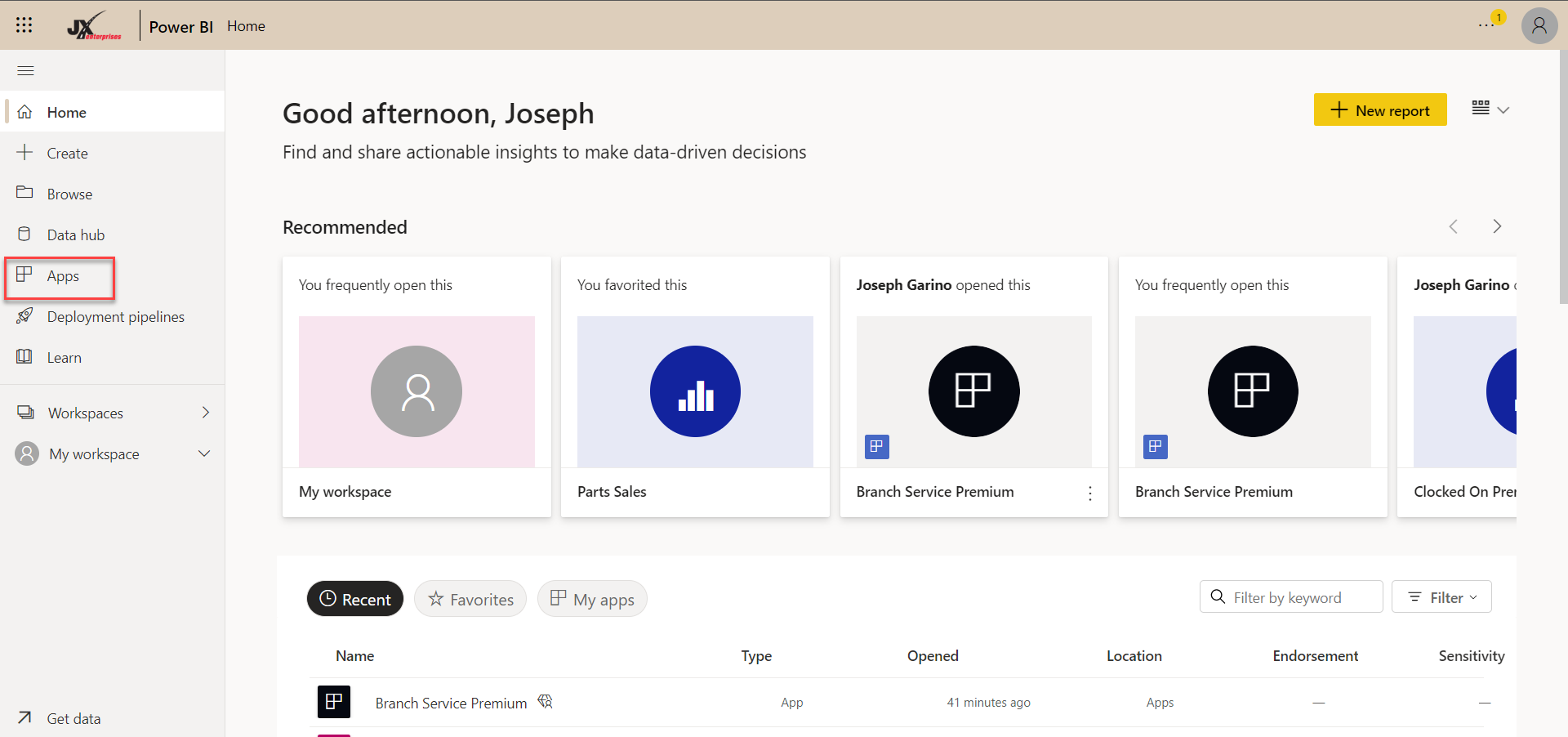Open Learn in the sidebar
Screen dimensions: 1568x737
pyautogui.click(x=113, y=357)
